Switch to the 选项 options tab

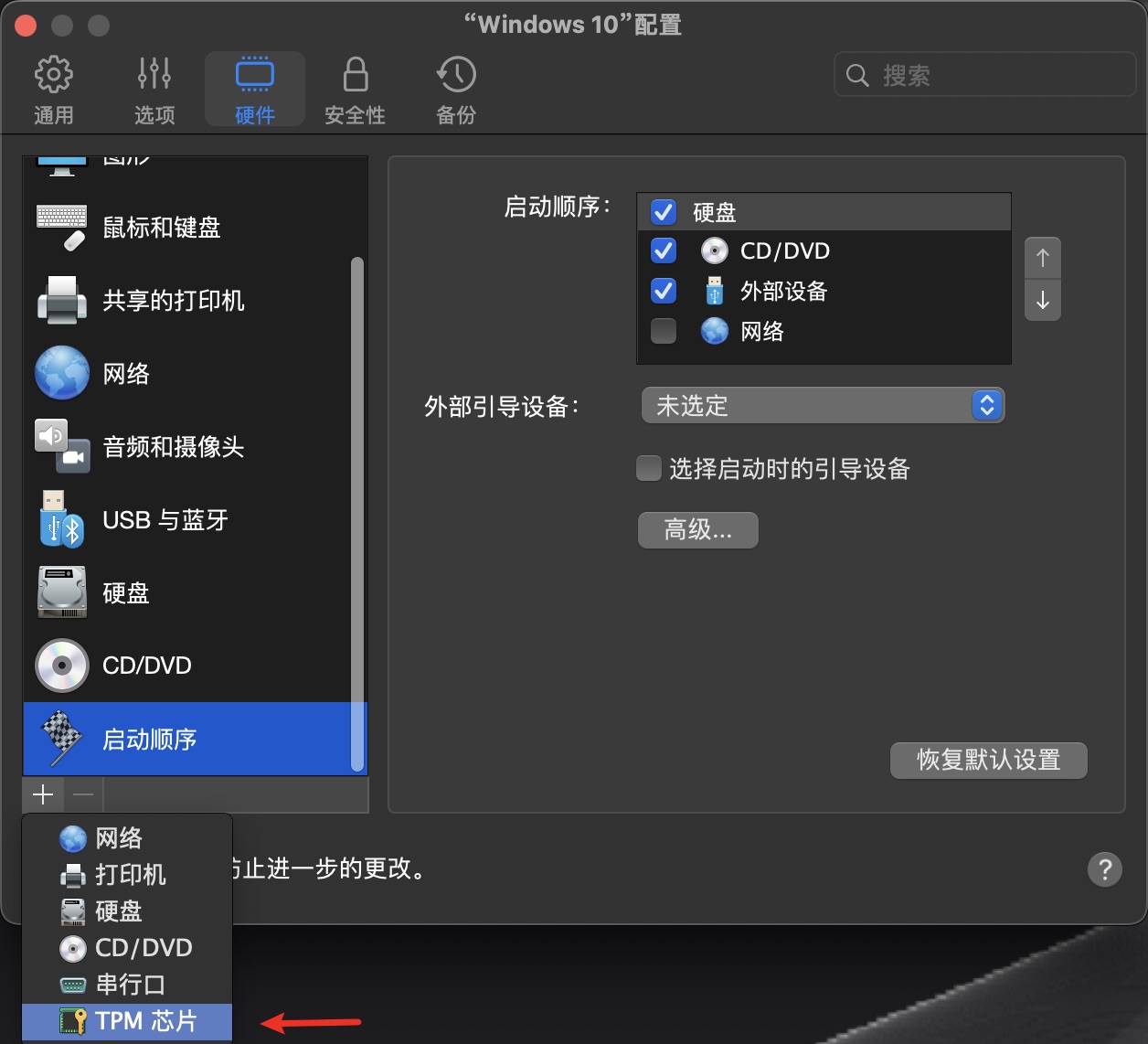pyautogui.click(x=154, y=90)
